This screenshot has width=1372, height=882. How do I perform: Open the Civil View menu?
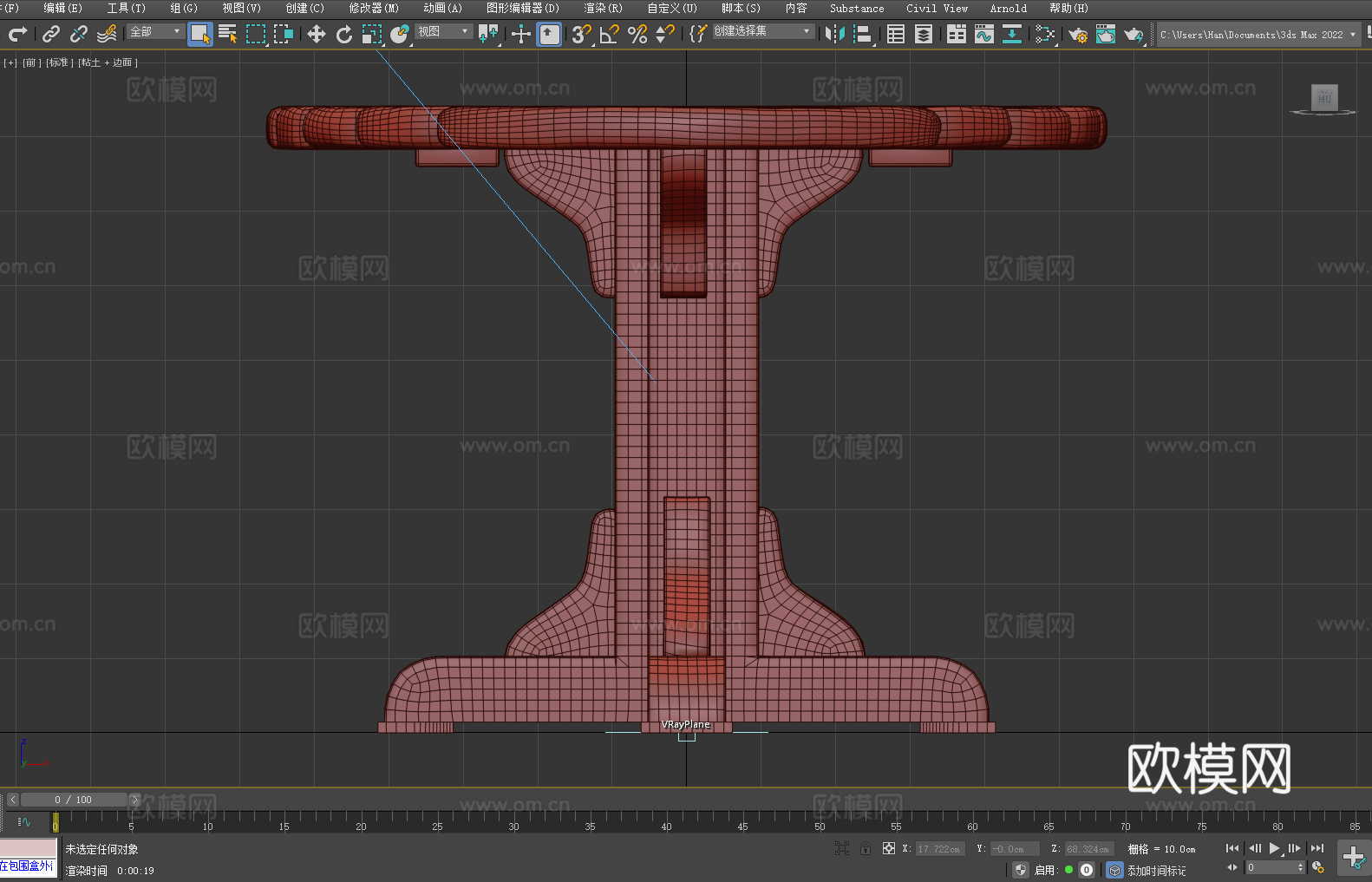coord(937,8)
